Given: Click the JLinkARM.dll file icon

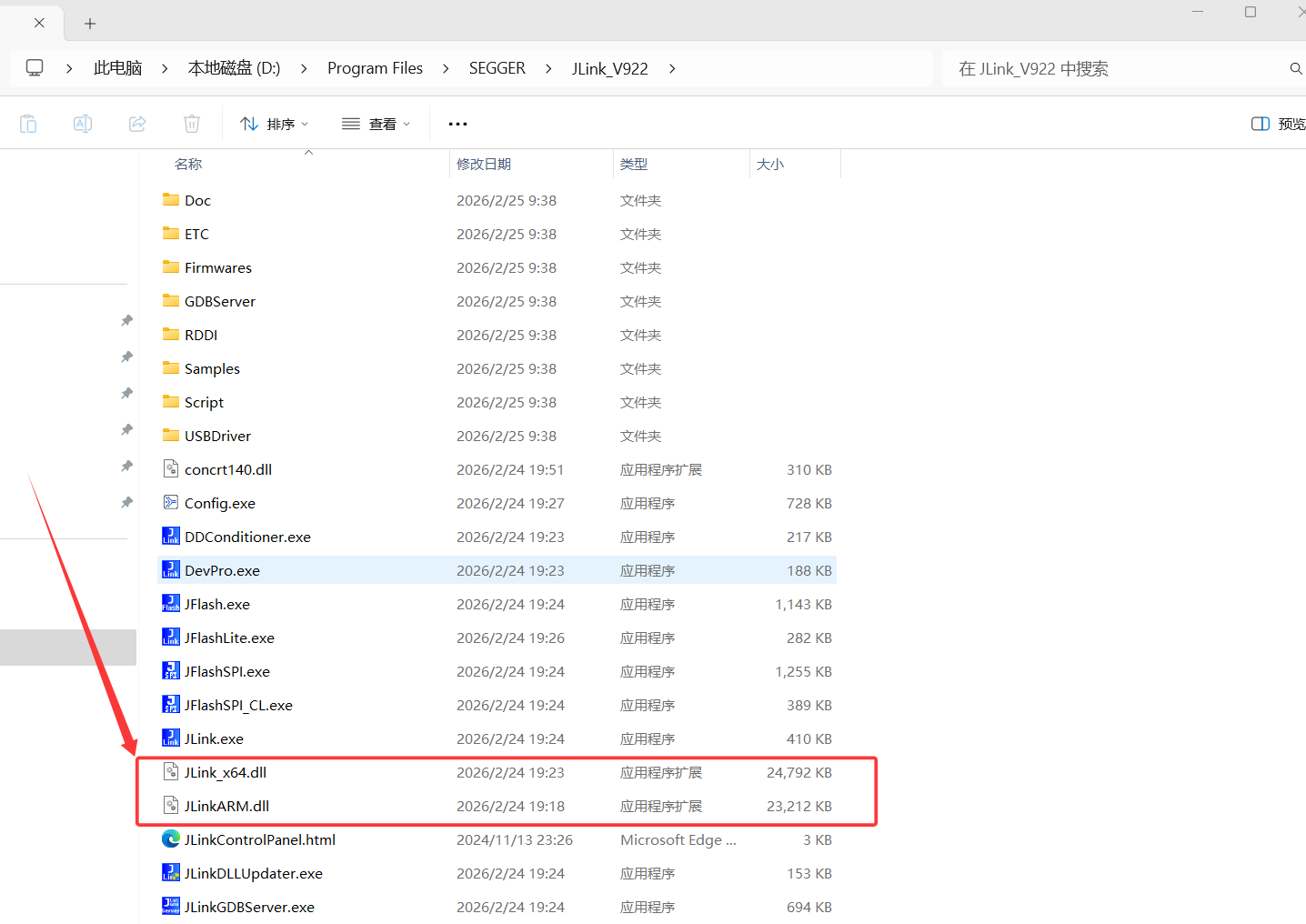Looking at the screenshot, I should tap(171, 806).
